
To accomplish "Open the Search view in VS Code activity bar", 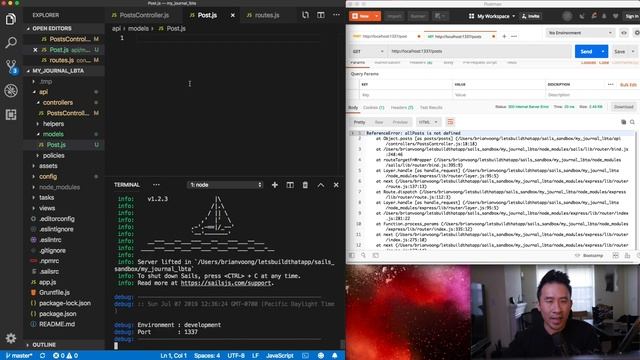I will click(11, 42).
